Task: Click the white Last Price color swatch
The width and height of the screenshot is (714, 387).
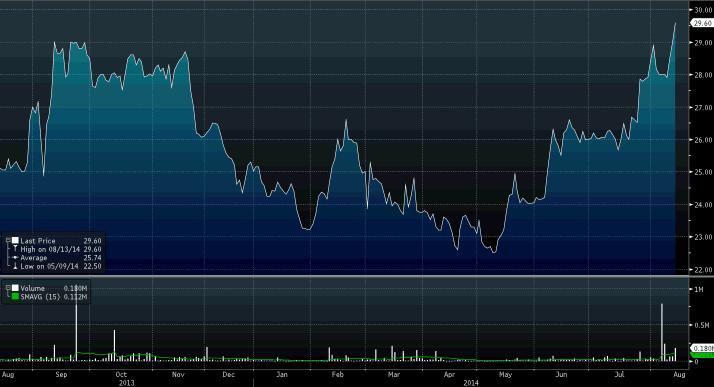Action: point(15,240)
